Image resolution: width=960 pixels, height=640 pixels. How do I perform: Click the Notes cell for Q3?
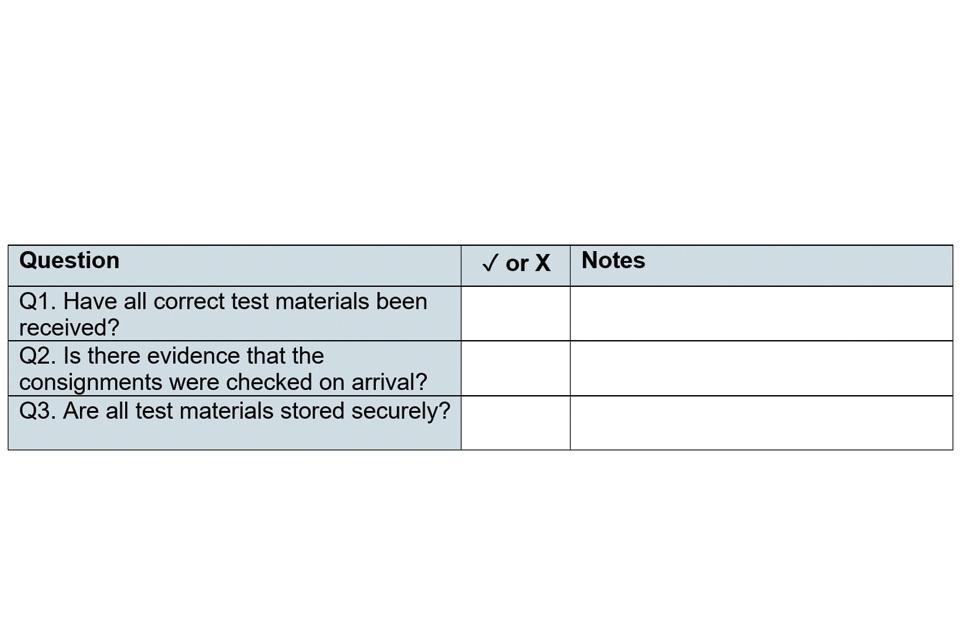click(761, 423)
